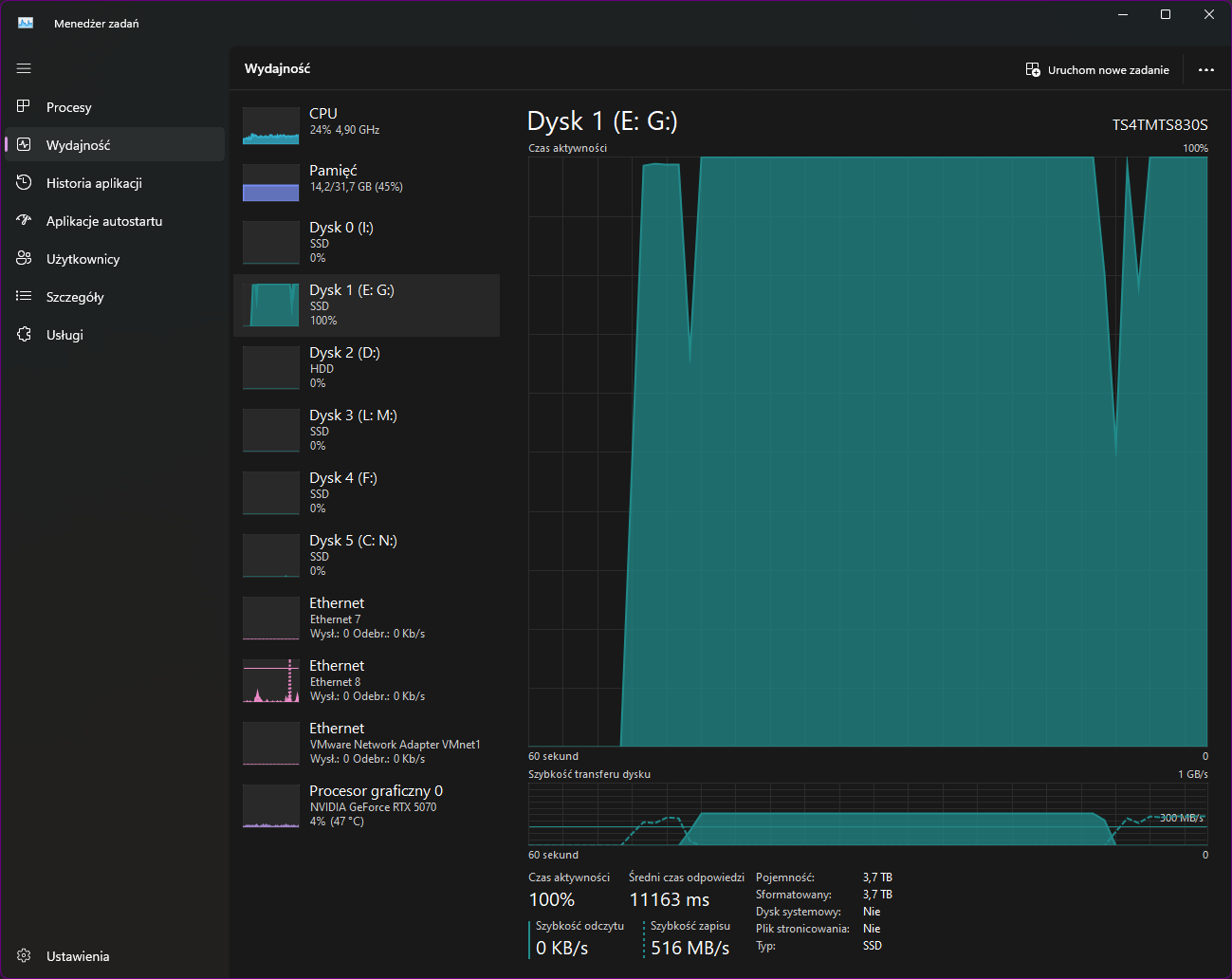Image resolution: width=1232 pixels, height=979 pixels.
Task: Open the Usługi page
Action: pos(115,335)
